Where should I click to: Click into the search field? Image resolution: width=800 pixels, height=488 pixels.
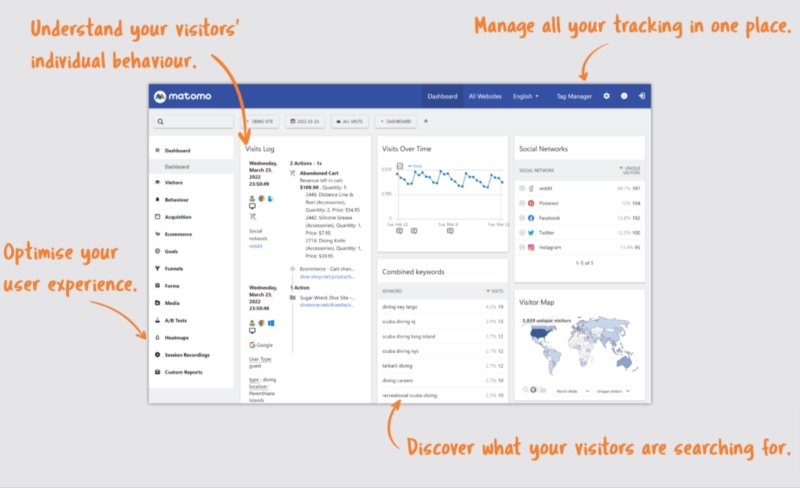pos(193,121)
